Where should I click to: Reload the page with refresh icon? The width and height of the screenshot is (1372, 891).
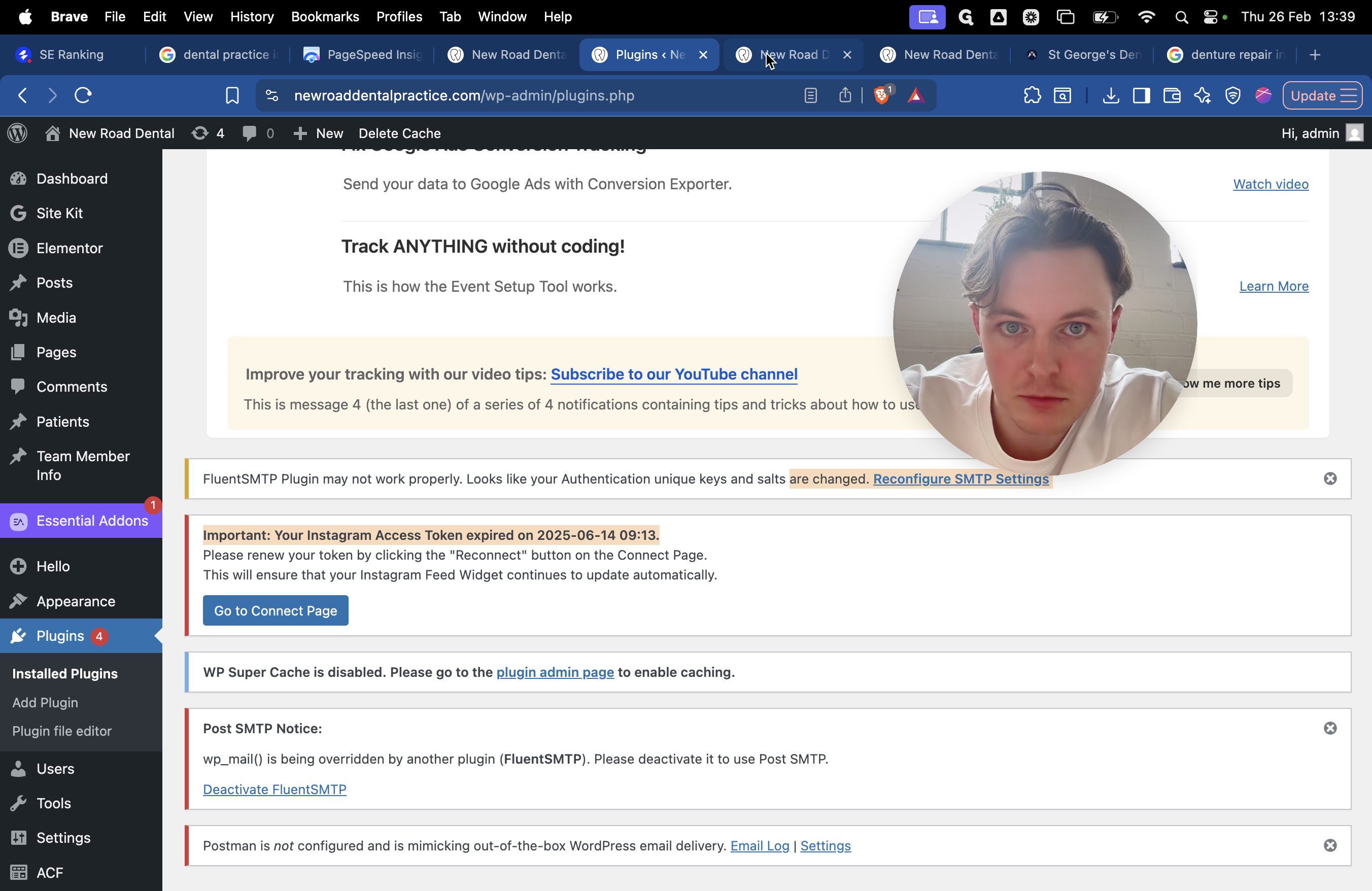click(83, 95)
